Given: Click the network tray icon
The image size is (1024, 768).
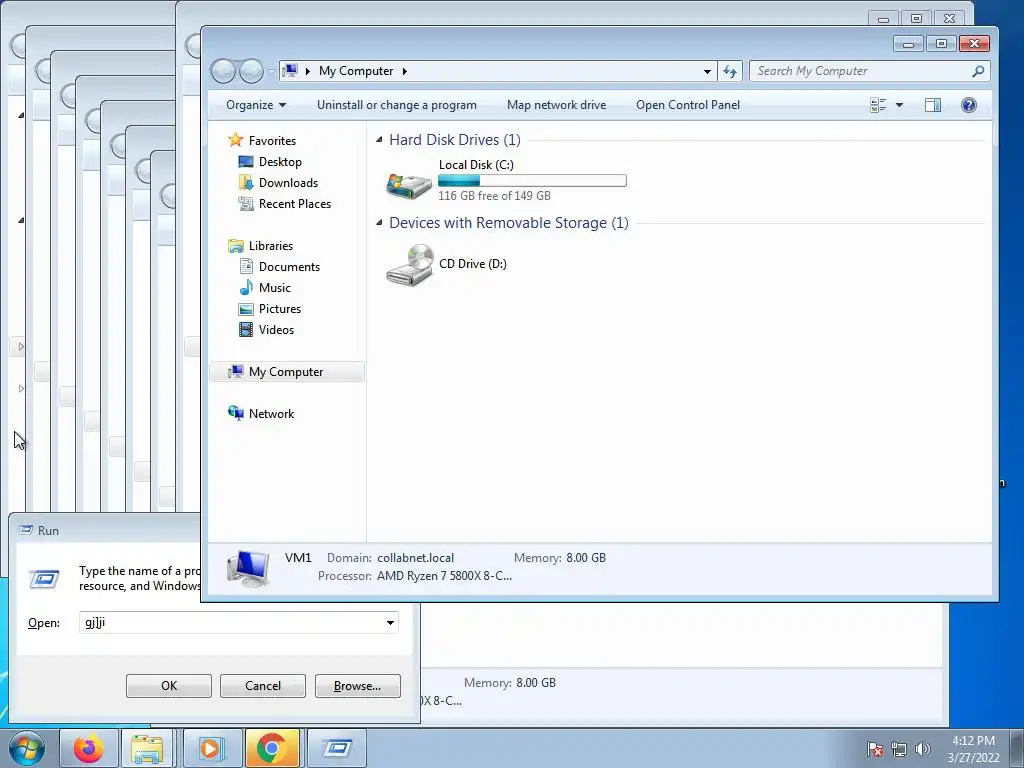Looking at the screenshot, I should pyautogui.click(x=899, y=749).
